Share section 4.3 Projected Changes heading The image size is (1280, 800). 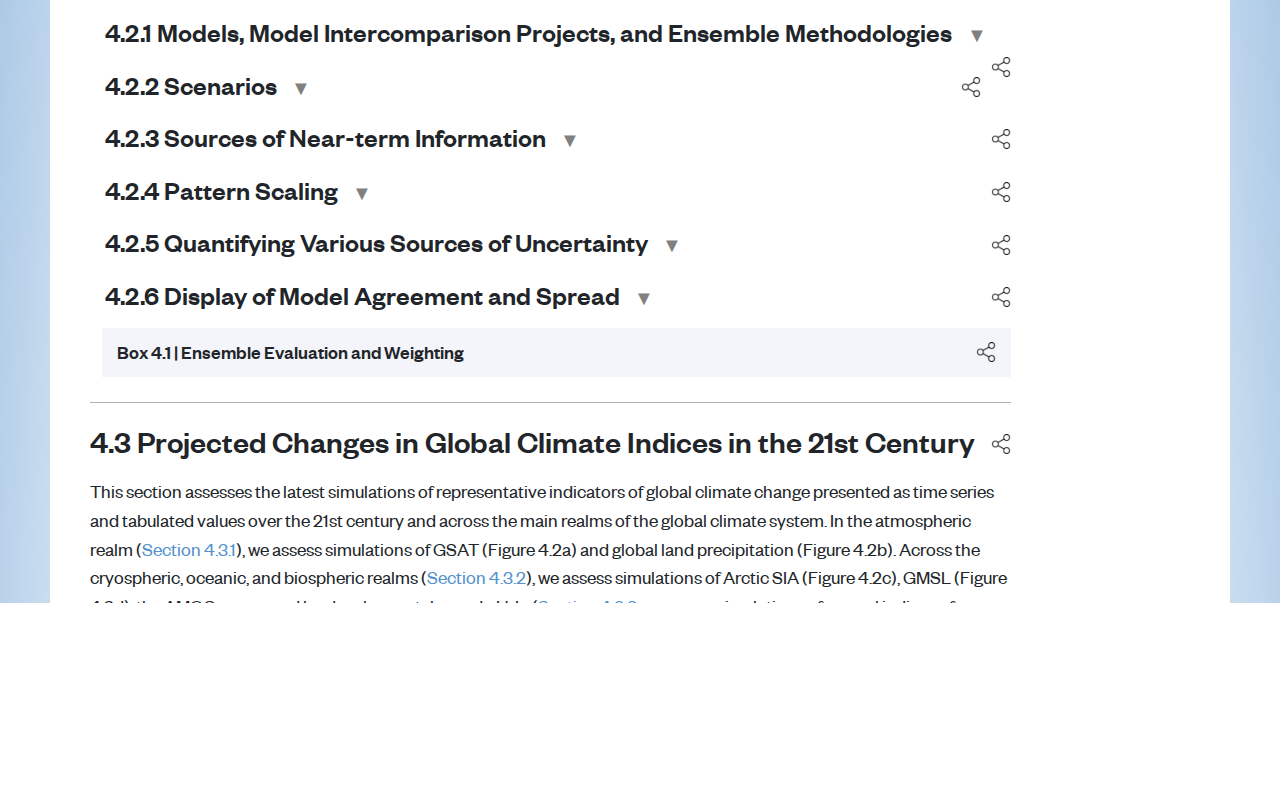click(1001, 444)
